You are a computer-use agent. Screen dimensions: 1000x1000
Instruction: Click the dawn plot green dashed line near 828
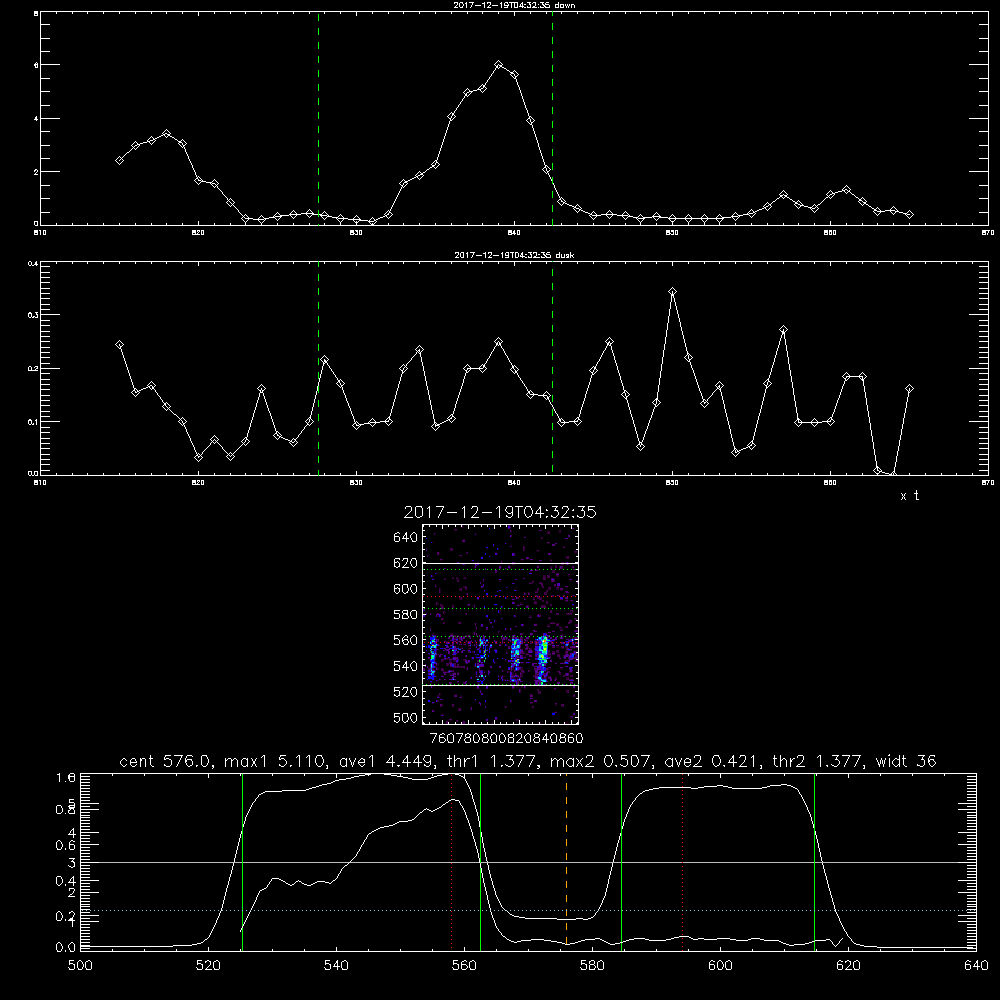coord(318,119)
